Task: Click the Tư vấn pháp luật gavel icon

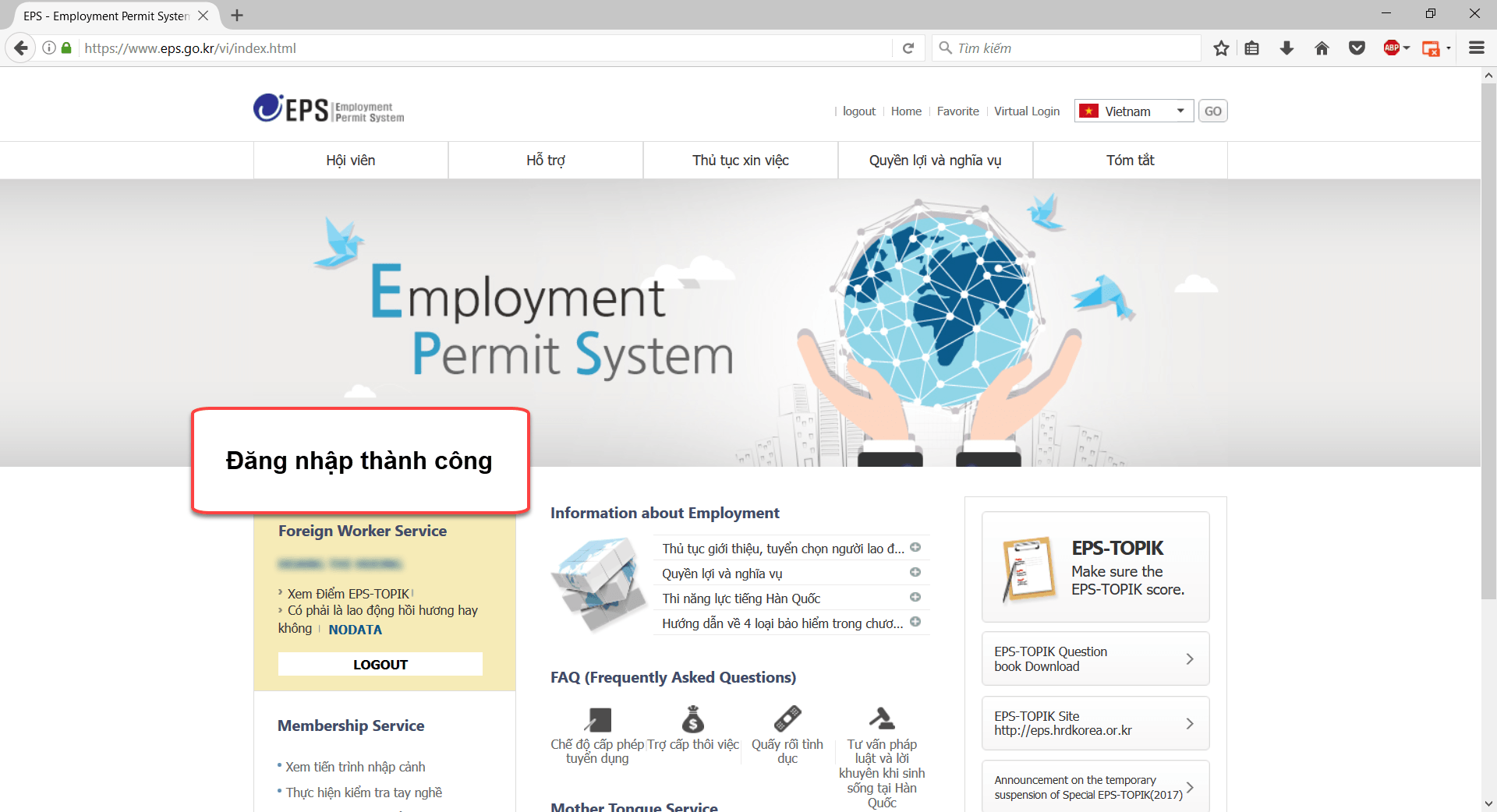Action: tap(882, 719)
